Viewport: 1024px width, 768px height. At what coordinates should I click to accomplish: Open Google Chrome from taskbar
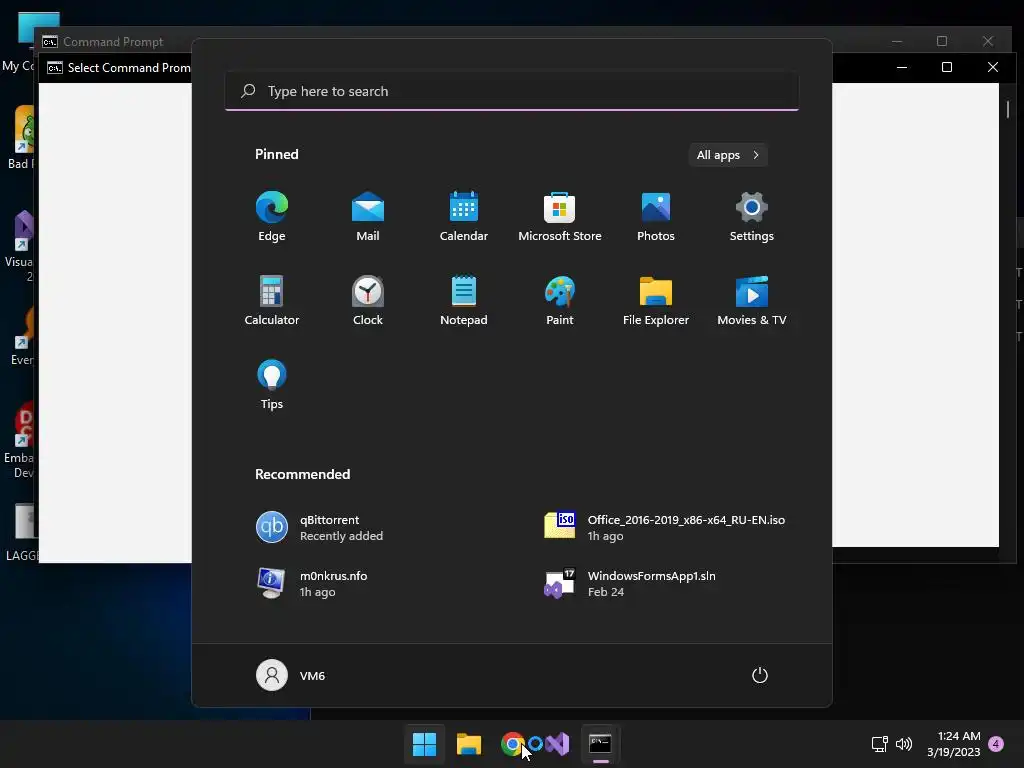512,744
